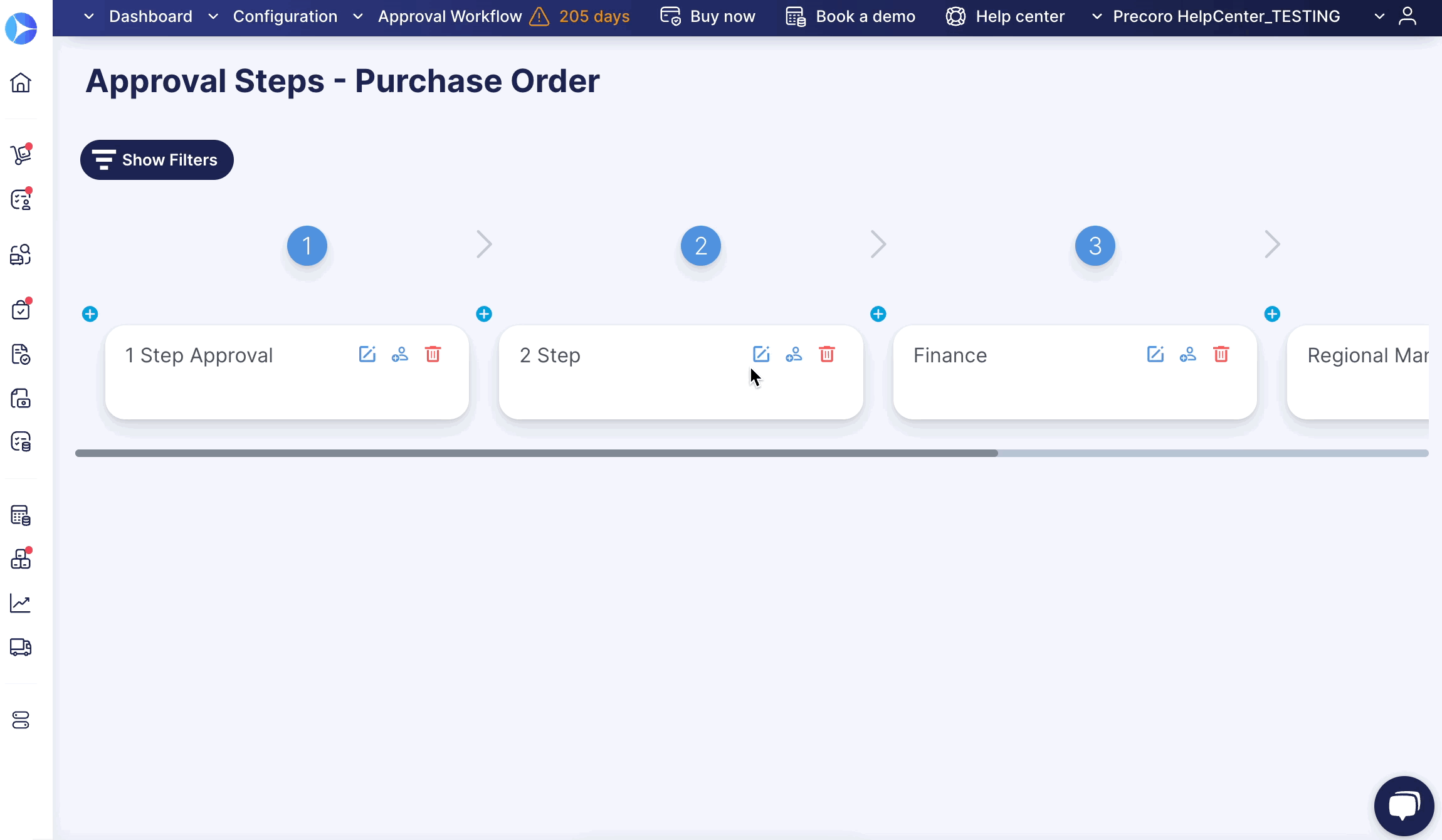
Task: Add a new step after 2 Step card
Action: (x=878, y=313)
